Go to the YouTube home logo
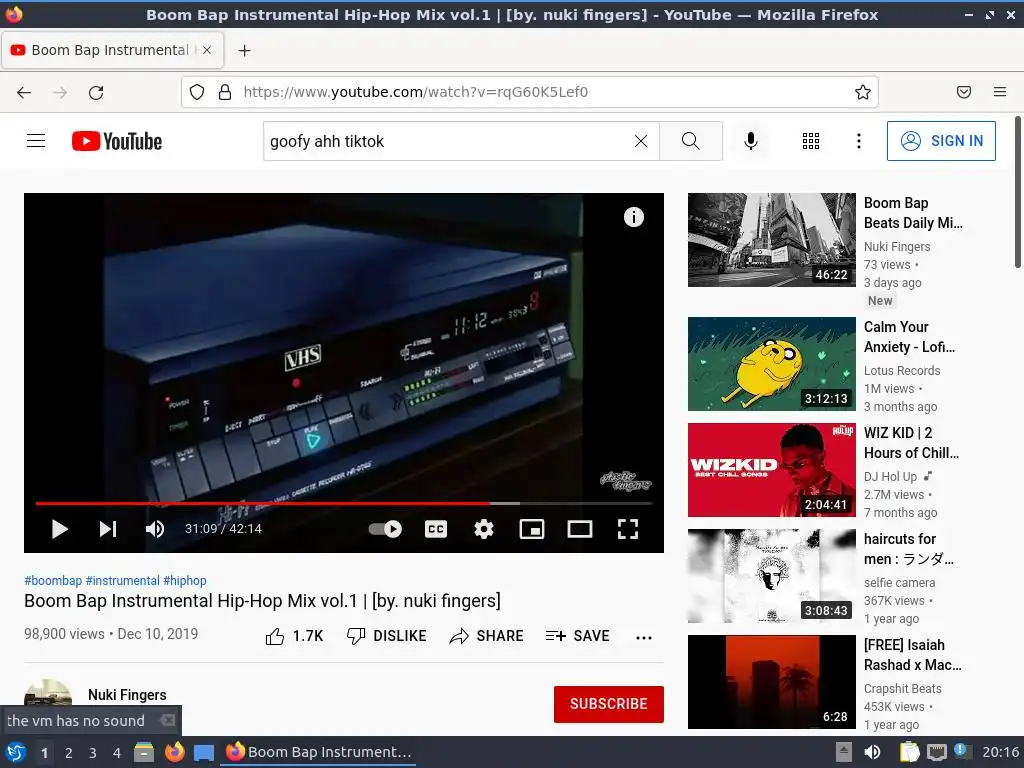Screen dimensions: 1024x768 (117, 141)
